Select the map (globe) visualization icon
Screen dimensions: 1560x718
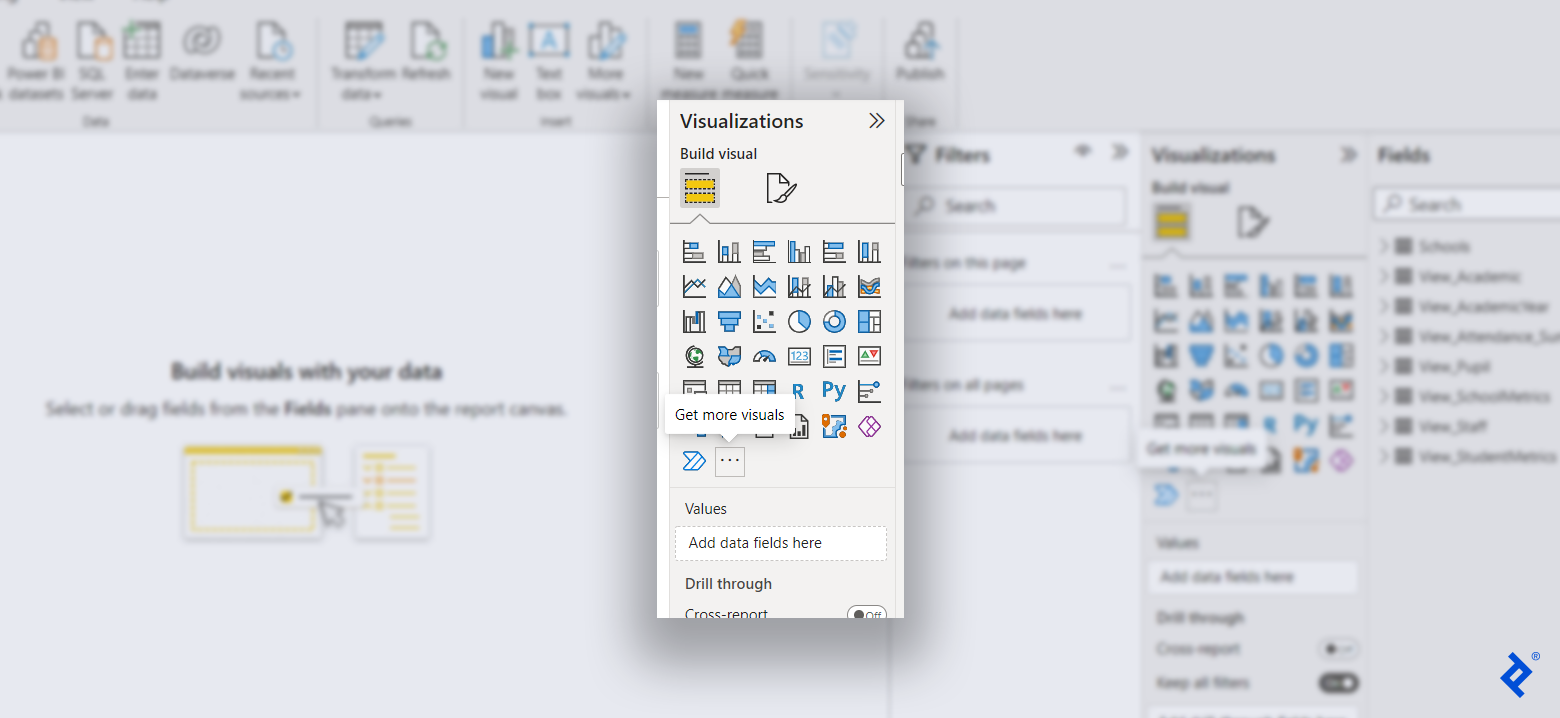(694, 355)
